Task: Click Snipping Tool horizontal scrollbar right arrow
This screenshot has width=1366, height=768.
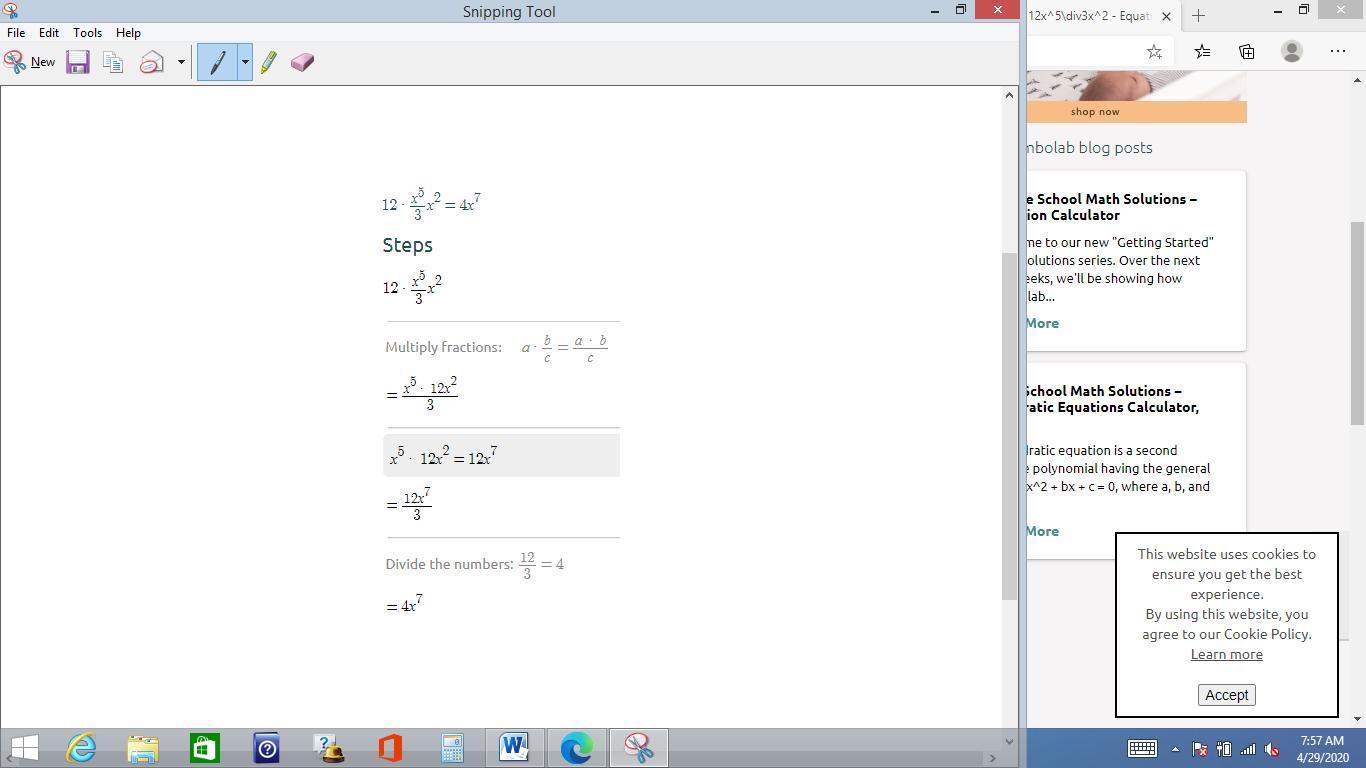Action: [993, 758]
